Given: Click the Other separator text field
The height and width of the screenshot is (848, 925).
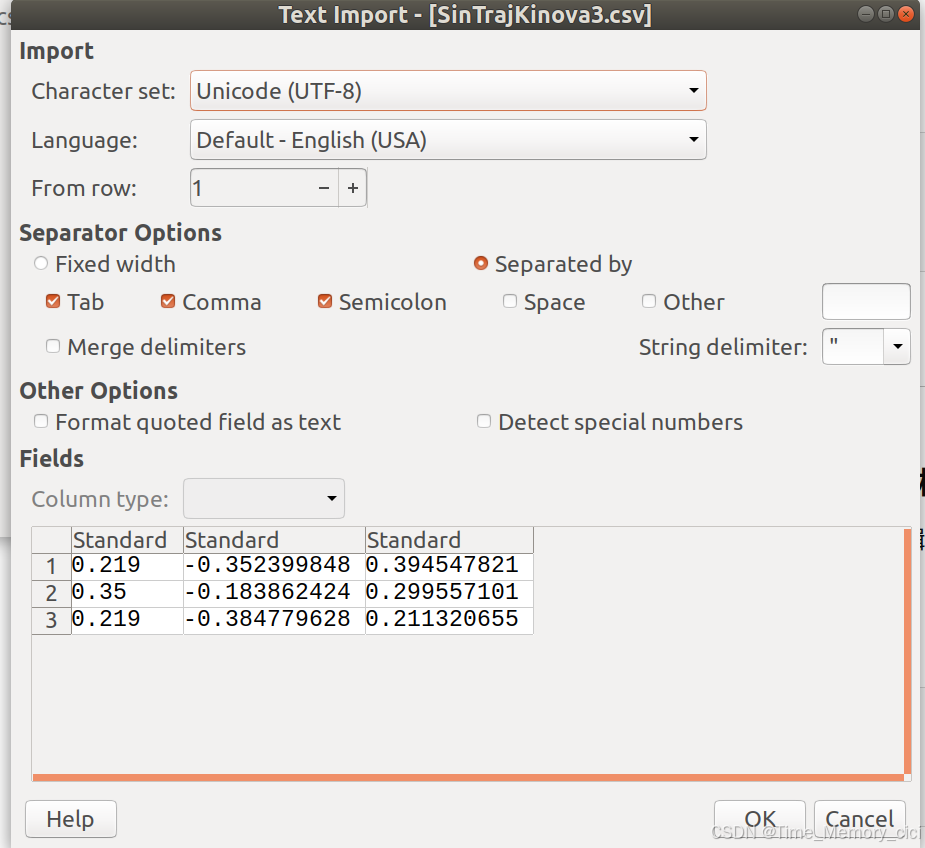Looking at the screenshot, I should pos(864,301).
